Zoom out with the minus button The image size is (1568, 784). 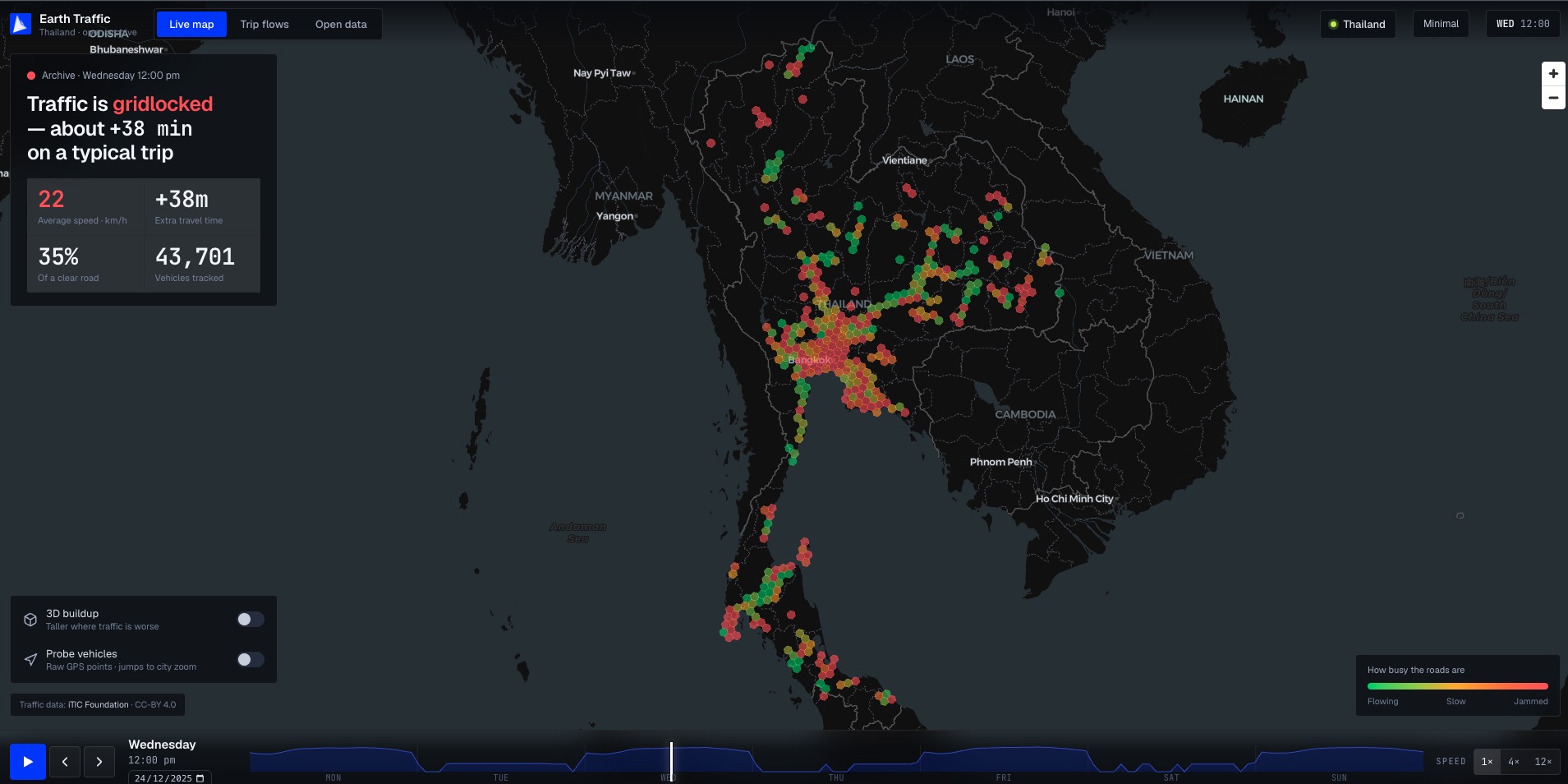1552,98
